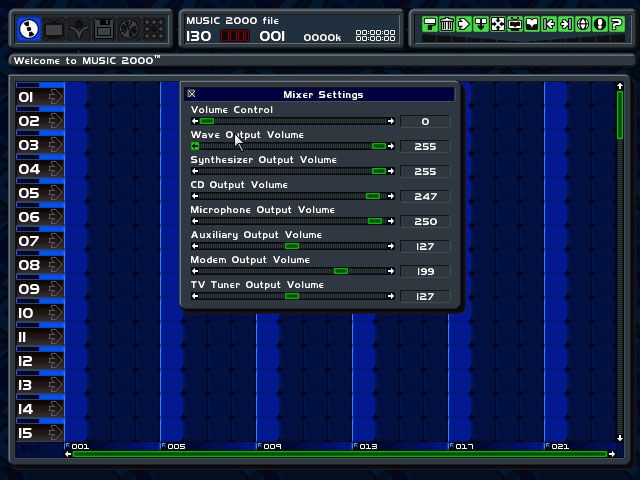Toggle the arrow button on track 01
The width and height of the screenshot is (640, 480).
(54, 97)
